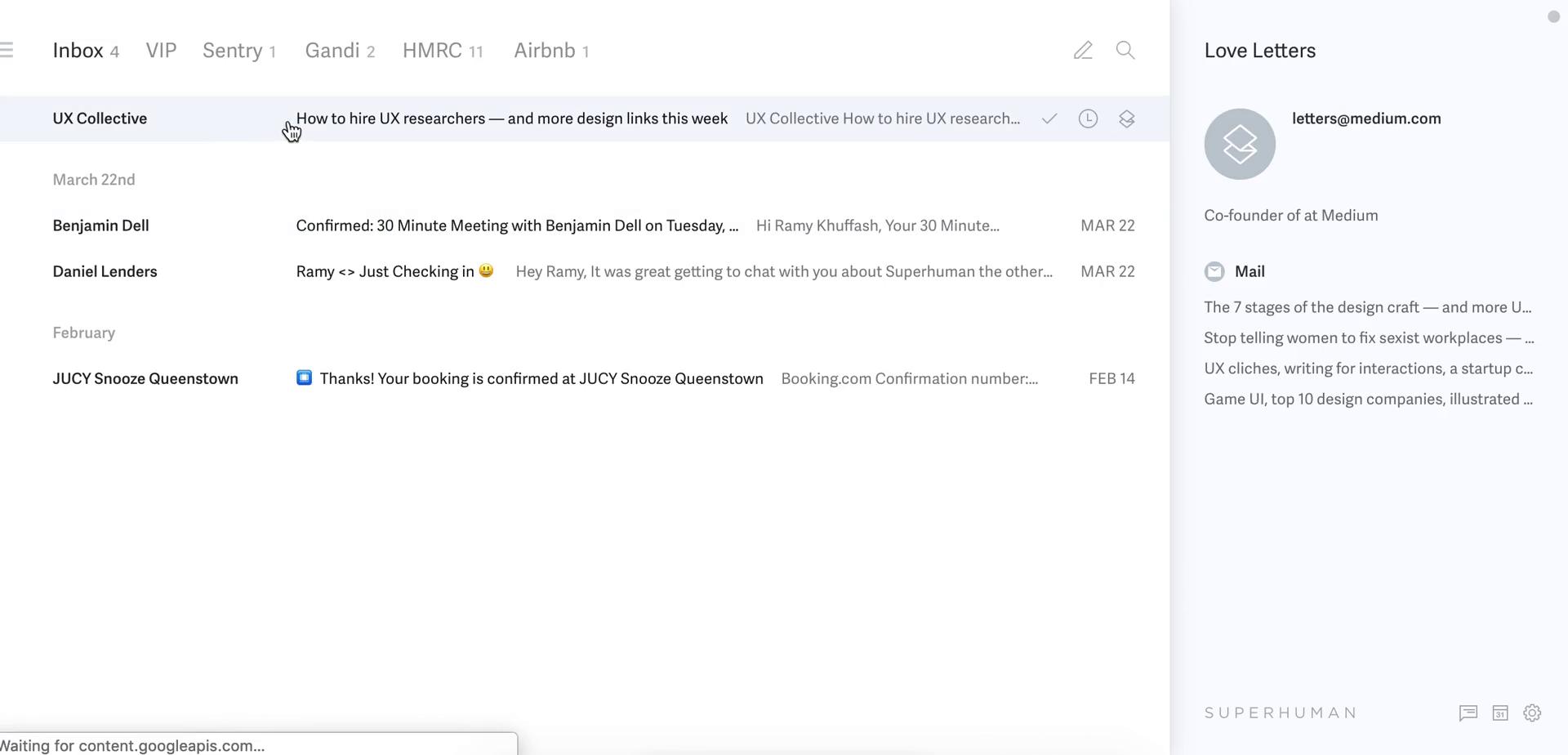Open the search magnifier icon
Viewport: 1568px width, 755px height.
pos(1125,51)
